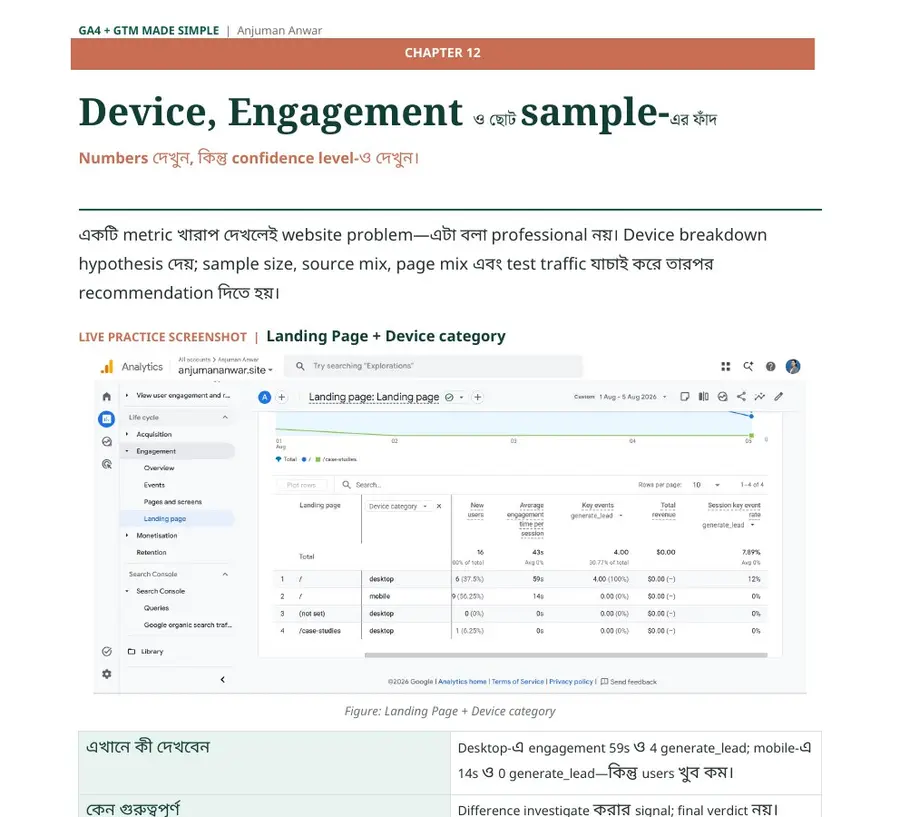900x817 pixels.
Task: Open the Insights icon in the report toolbar
Action: coord(723,397)
